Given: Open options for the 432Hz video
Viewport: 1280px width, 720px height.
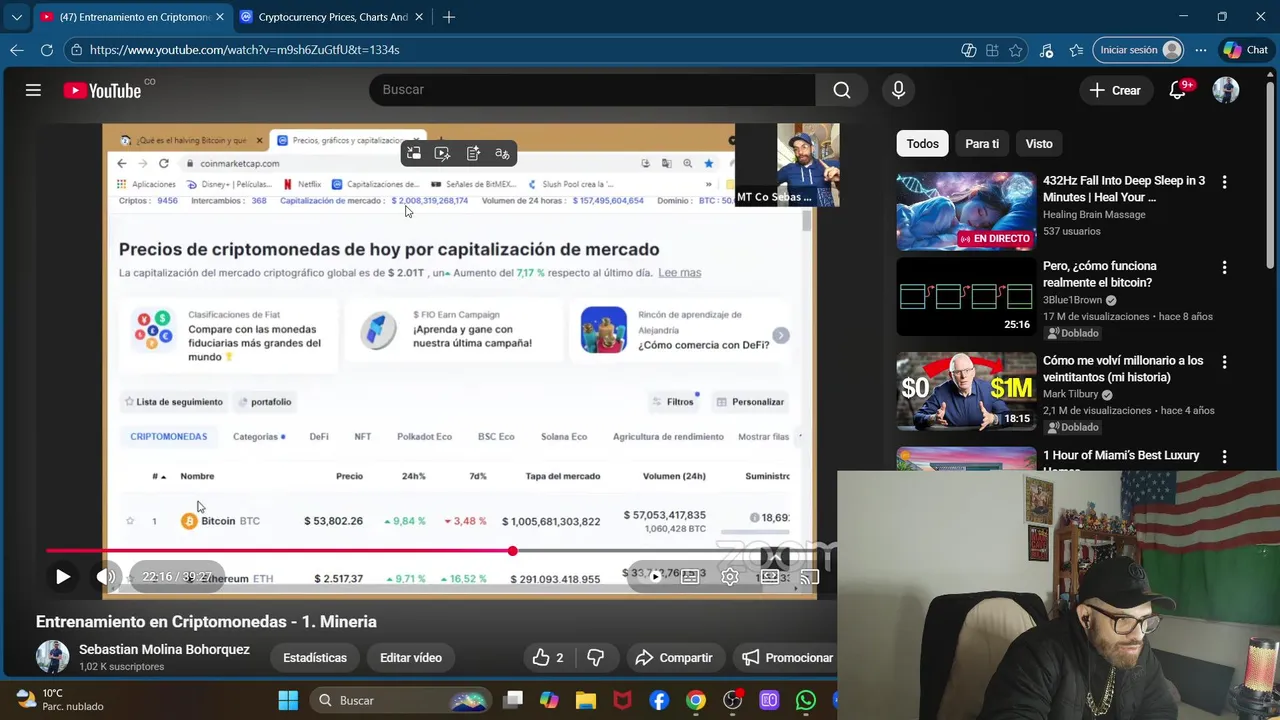Looking at the screenshot, I should coord(1224,182).
